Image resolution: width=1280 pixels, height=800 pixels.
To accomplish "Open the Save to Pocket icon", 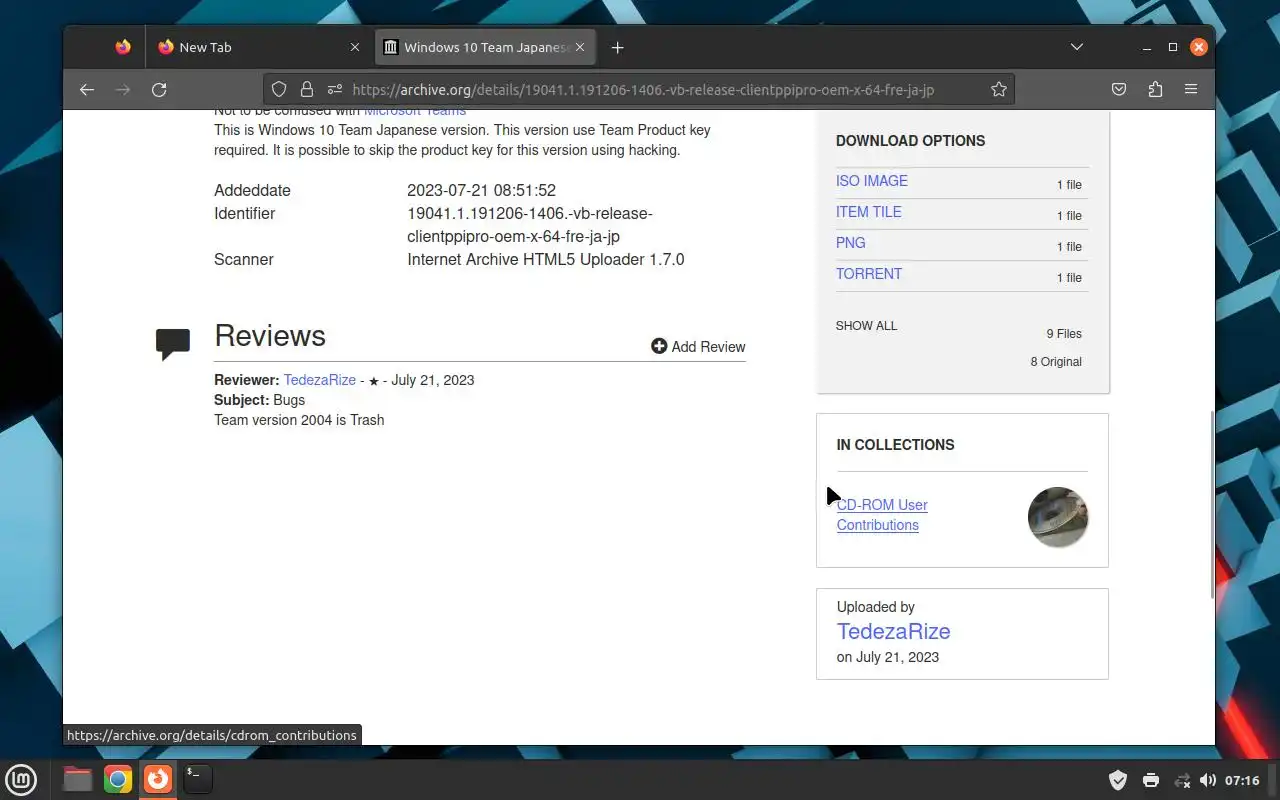I will pyautogui.click(x=1119, y=90).
